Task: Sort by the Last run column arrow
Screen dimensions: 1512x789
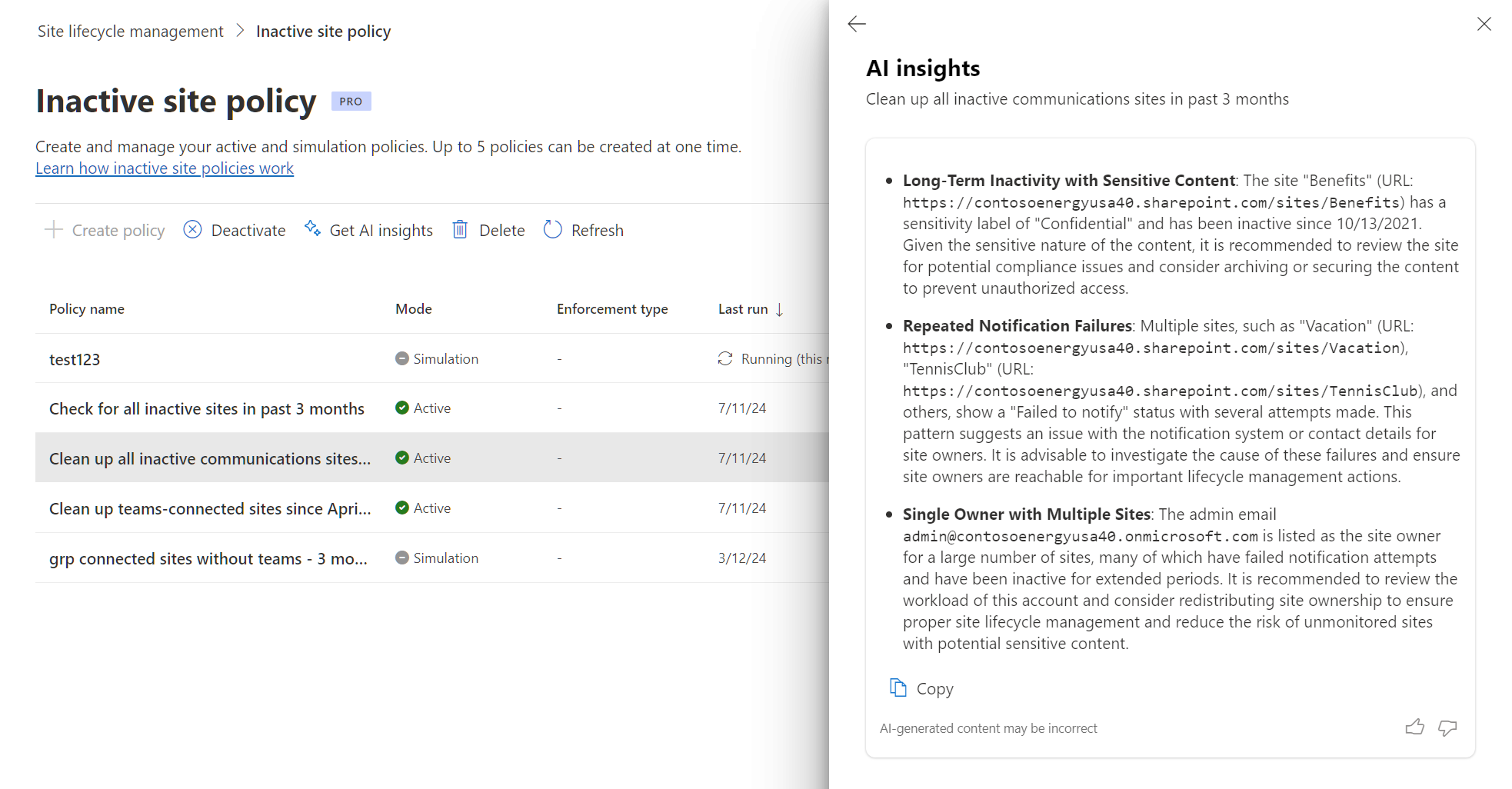Action: pos(779,309)
